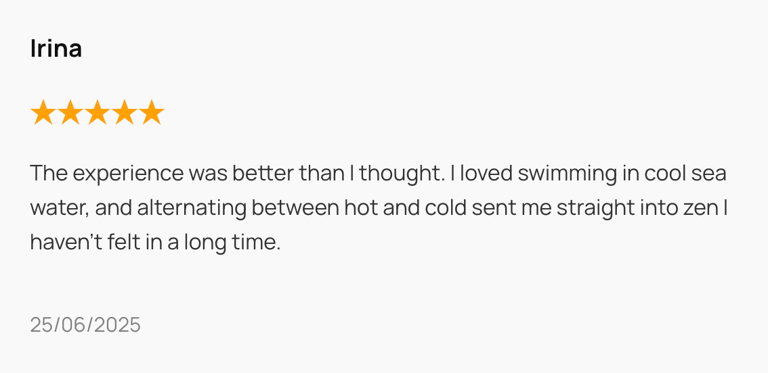This screenshot has width=768, height=373.
Task: Click the word 'swimming' in the review text
Action: [567, 175]
